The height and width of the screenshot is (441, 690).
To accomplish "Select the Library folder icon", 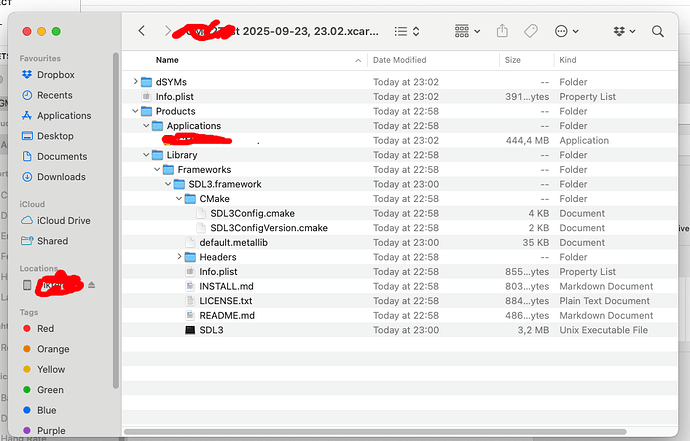I will coord(158,155).
